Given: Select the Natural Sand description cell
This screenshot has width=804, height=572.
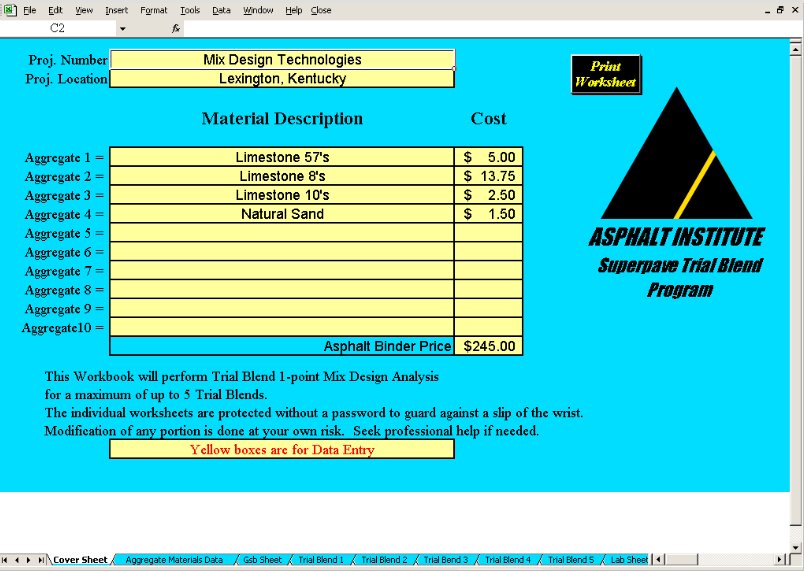Looking at the screenshot, I should pos(282,214).
